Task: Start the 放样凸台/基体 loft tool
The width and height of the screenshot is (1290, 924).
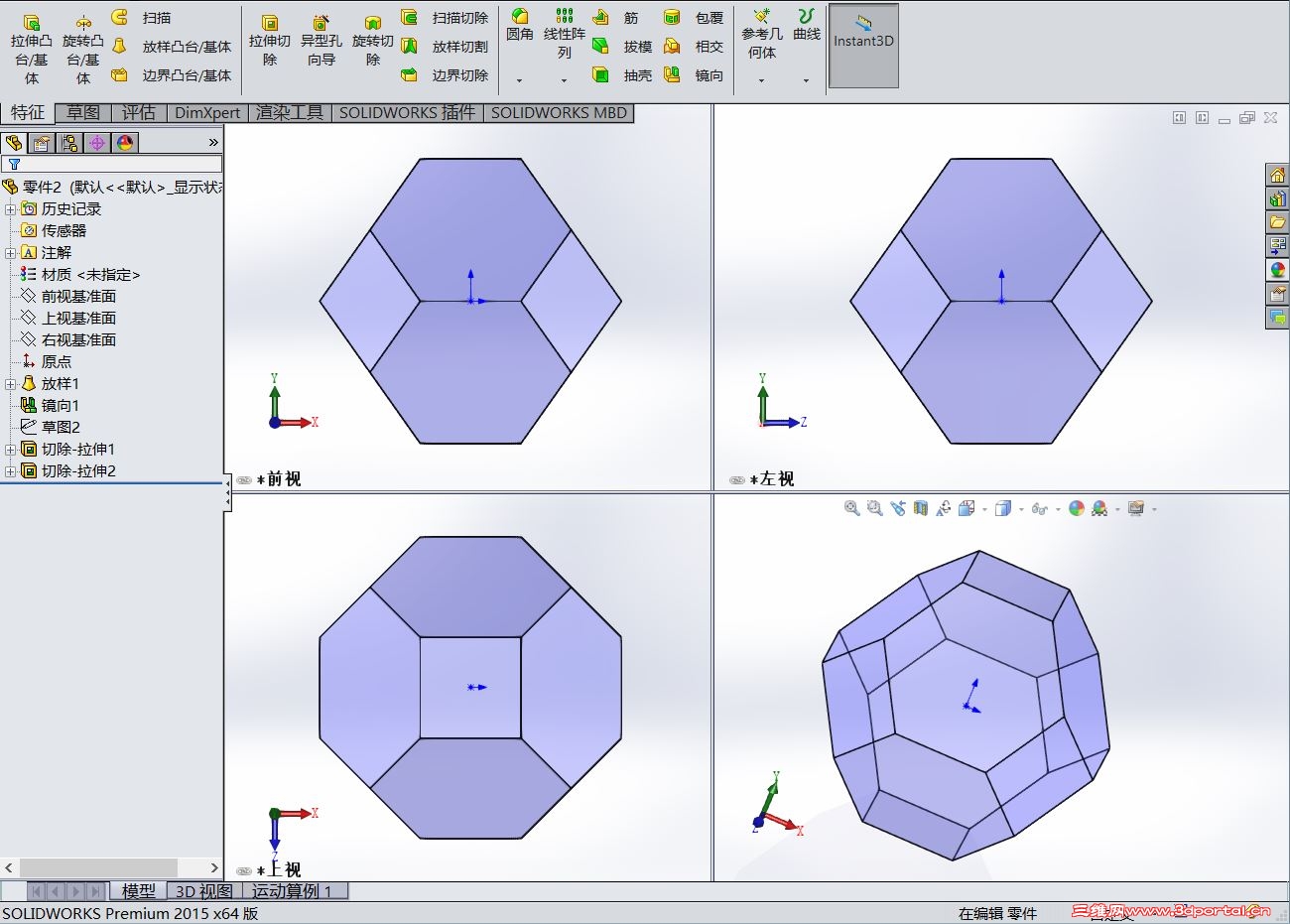Action: pyautogui.click(x=172, y=47)
